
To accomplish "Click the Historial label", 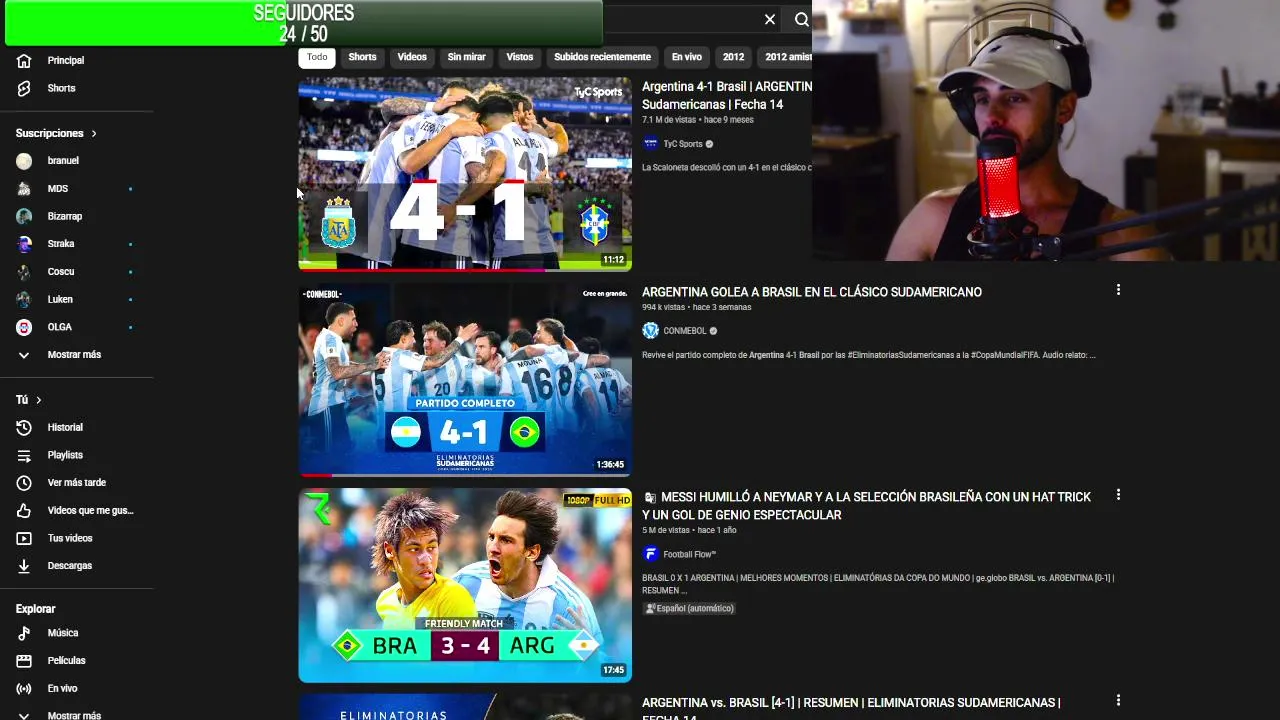I will pyautogui.click(x=65, y=427).
